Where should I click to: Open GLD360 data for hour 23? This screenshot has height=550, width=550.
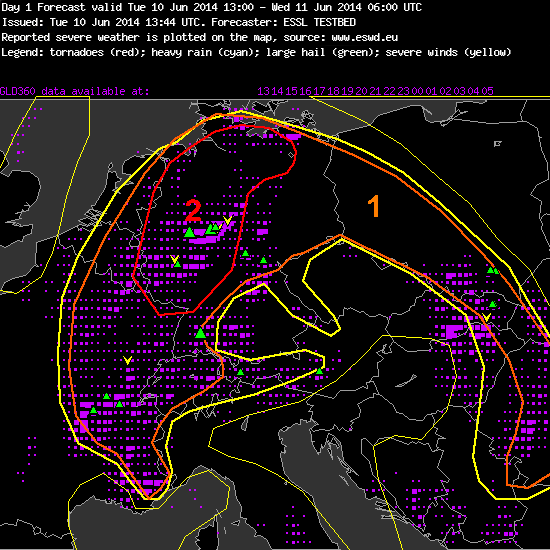[x=403, y=91]
